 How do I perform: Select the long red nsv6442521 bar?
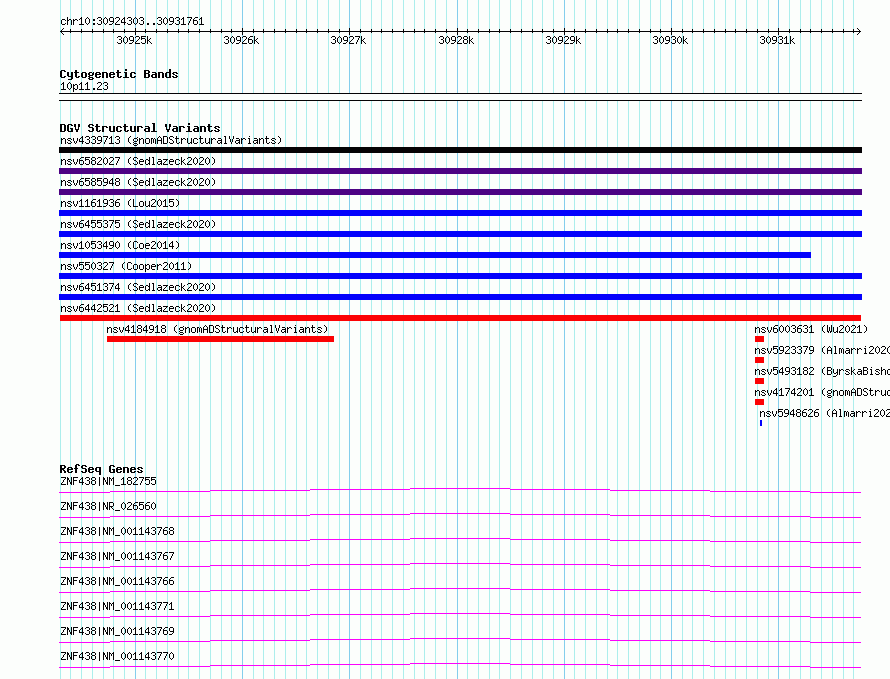click(460, 318)
